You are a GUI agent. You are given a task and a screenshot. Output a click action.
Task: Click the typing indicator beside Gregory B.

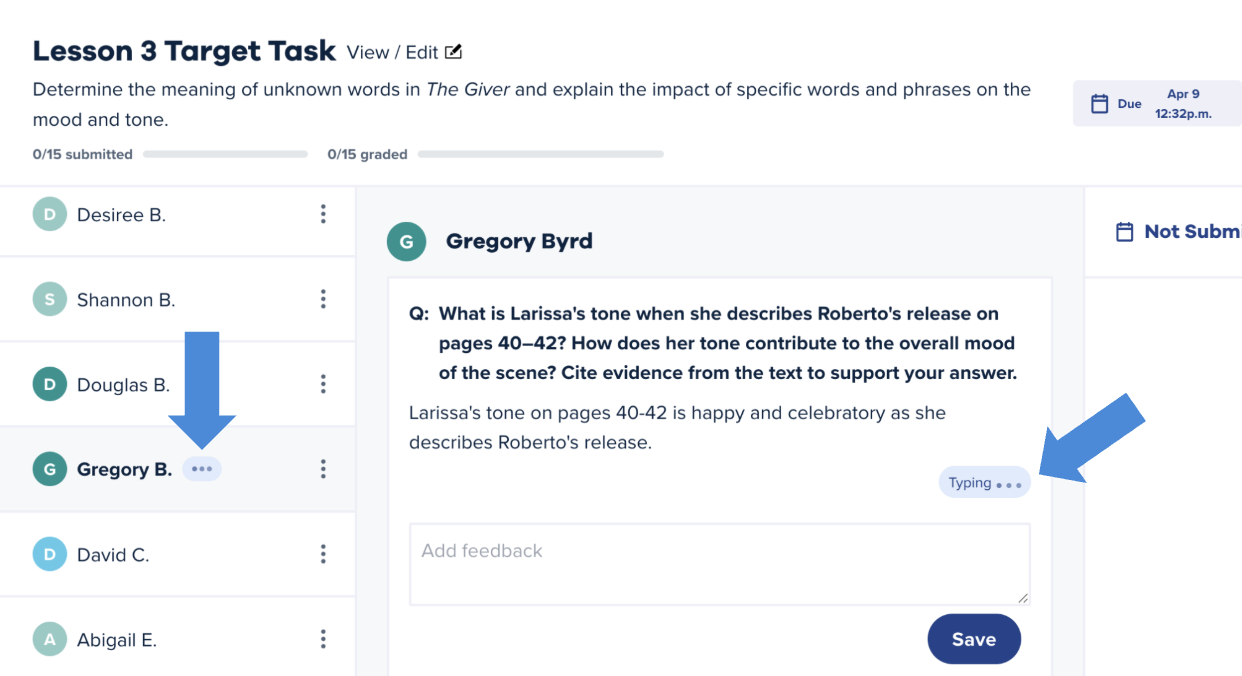click(x=202, y=469)
